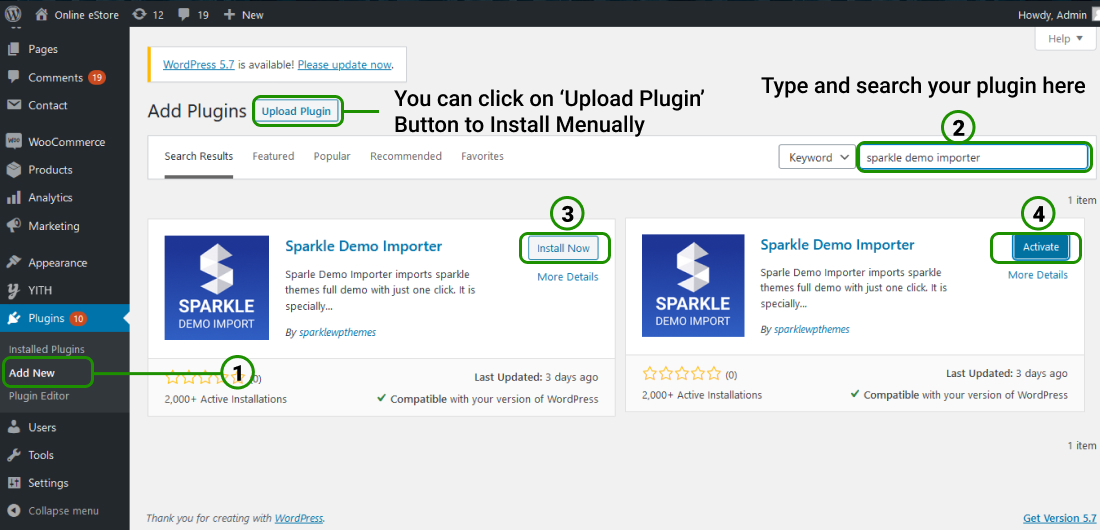
Task: Open Plugin Editor submenu item
Action: [39, 396]
